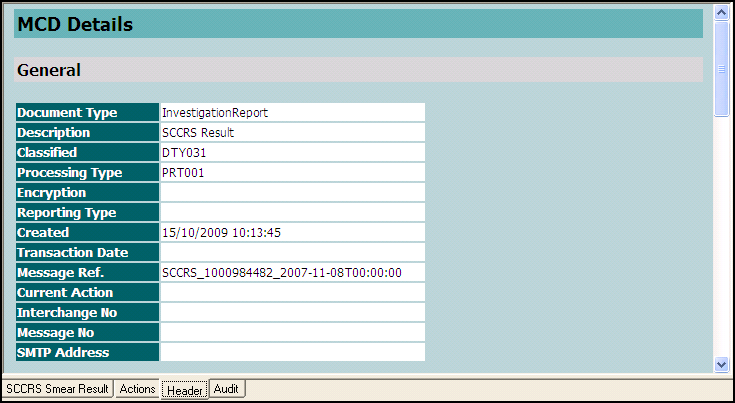Click the empty Encryption field

tap(292, 193)
